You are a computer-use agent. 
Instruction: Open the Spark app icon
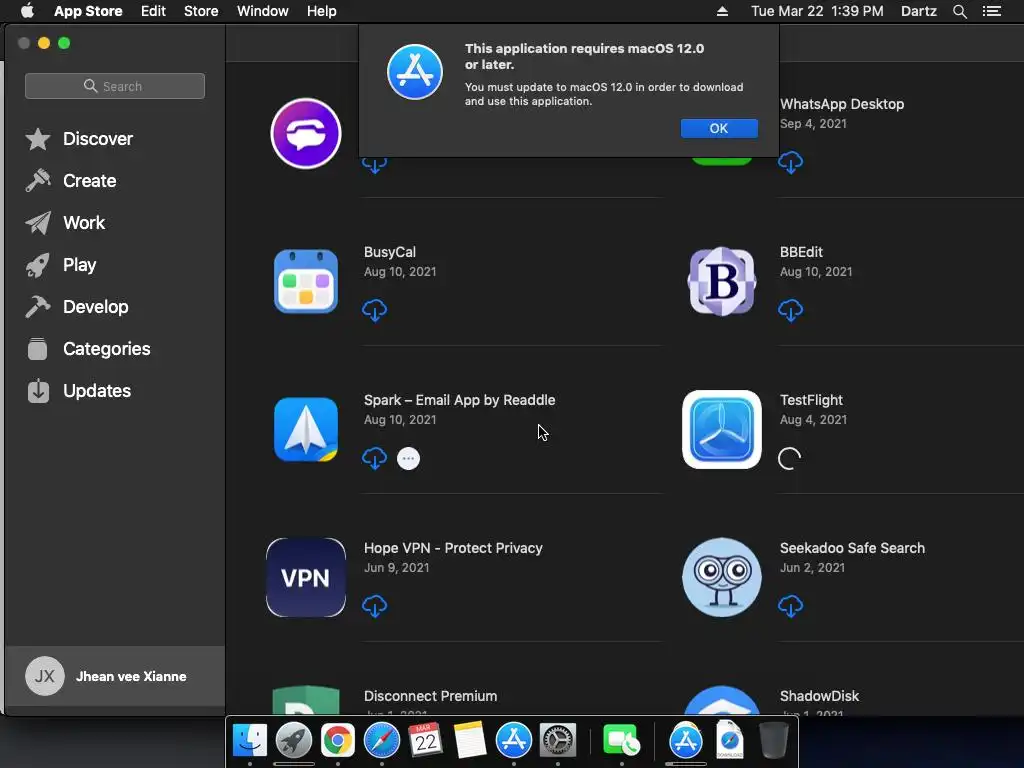[306, 429]
